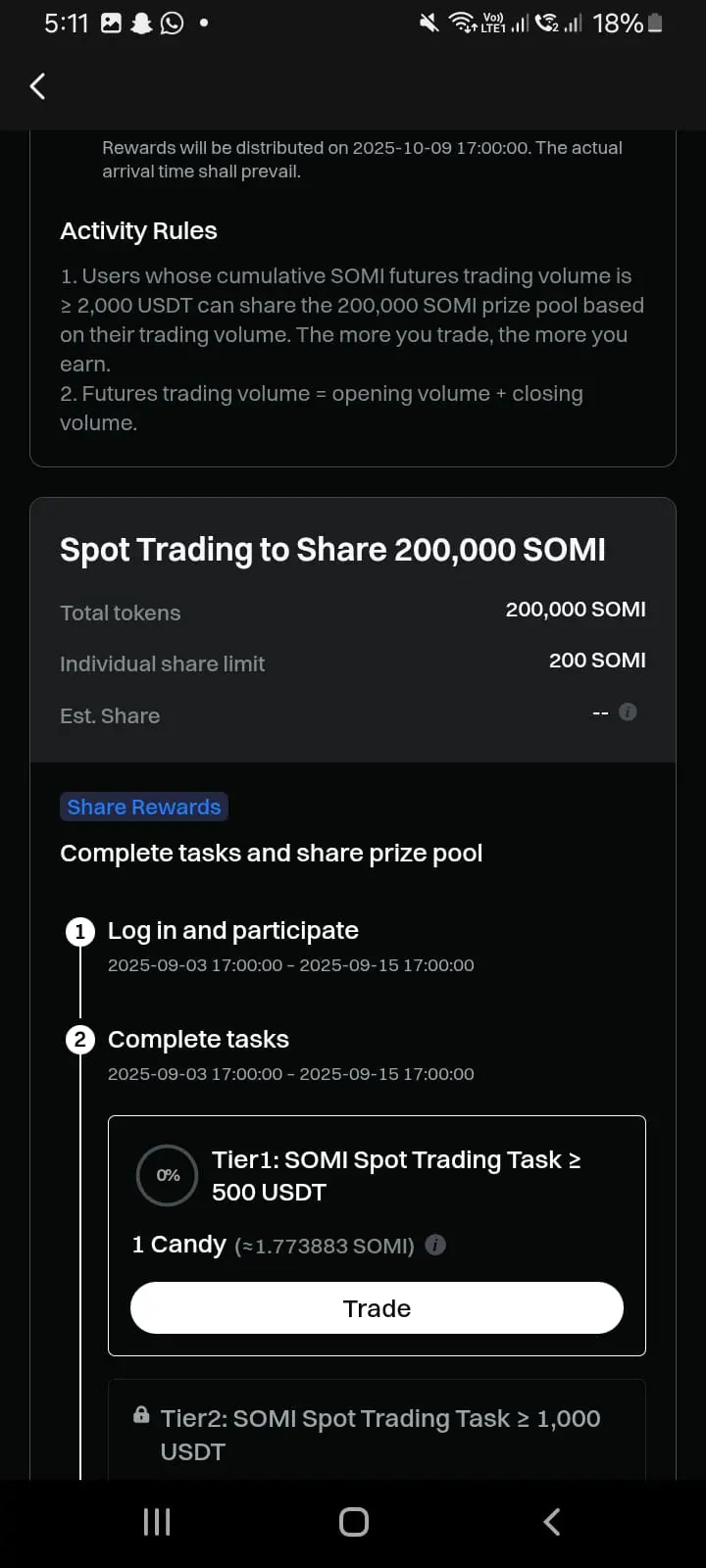706x1568 pixels.
Task: Open the Est. Share info icon
Action: tap(629, 712)
